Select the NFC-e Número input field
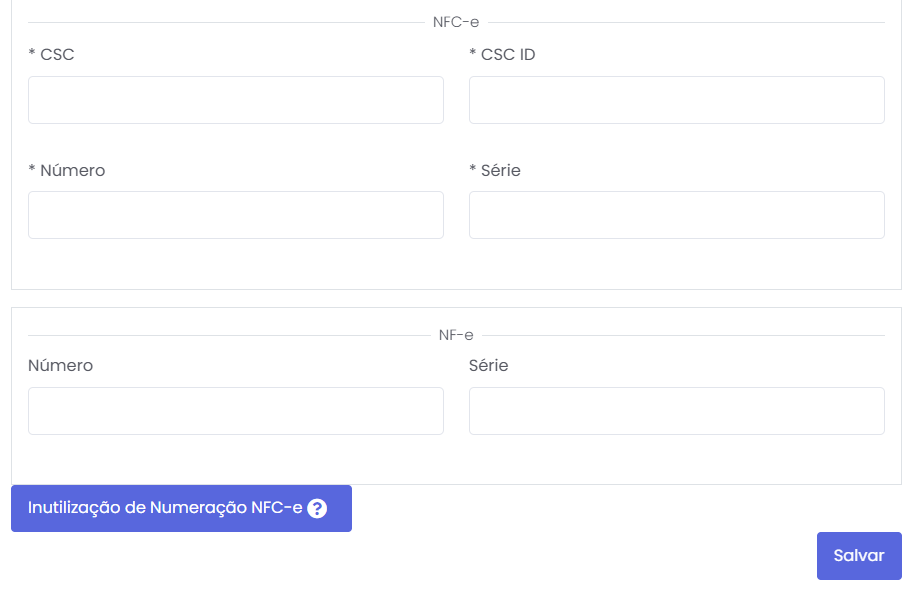The height and width of the screenshot is (609, 914). [x=236, y=215]
